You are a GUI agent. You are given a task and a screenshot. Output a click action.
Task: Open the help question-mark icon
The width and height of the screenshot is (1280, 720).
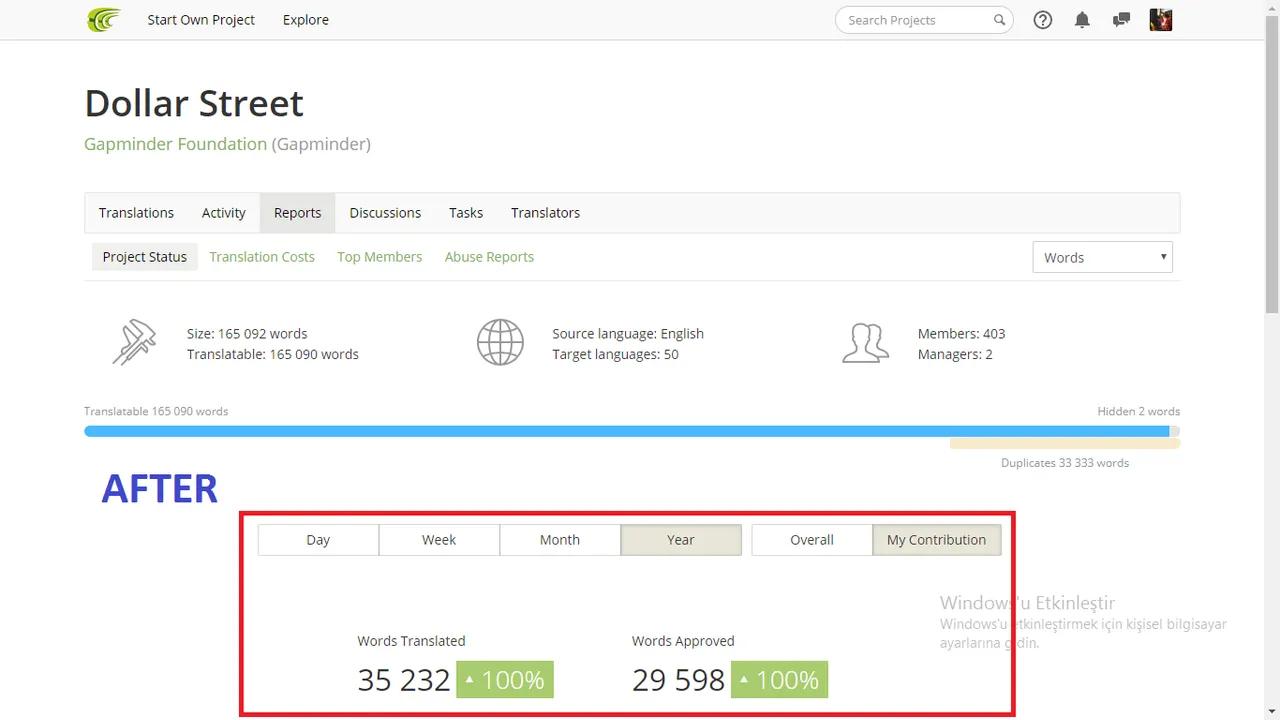[x=1043, y=20]
